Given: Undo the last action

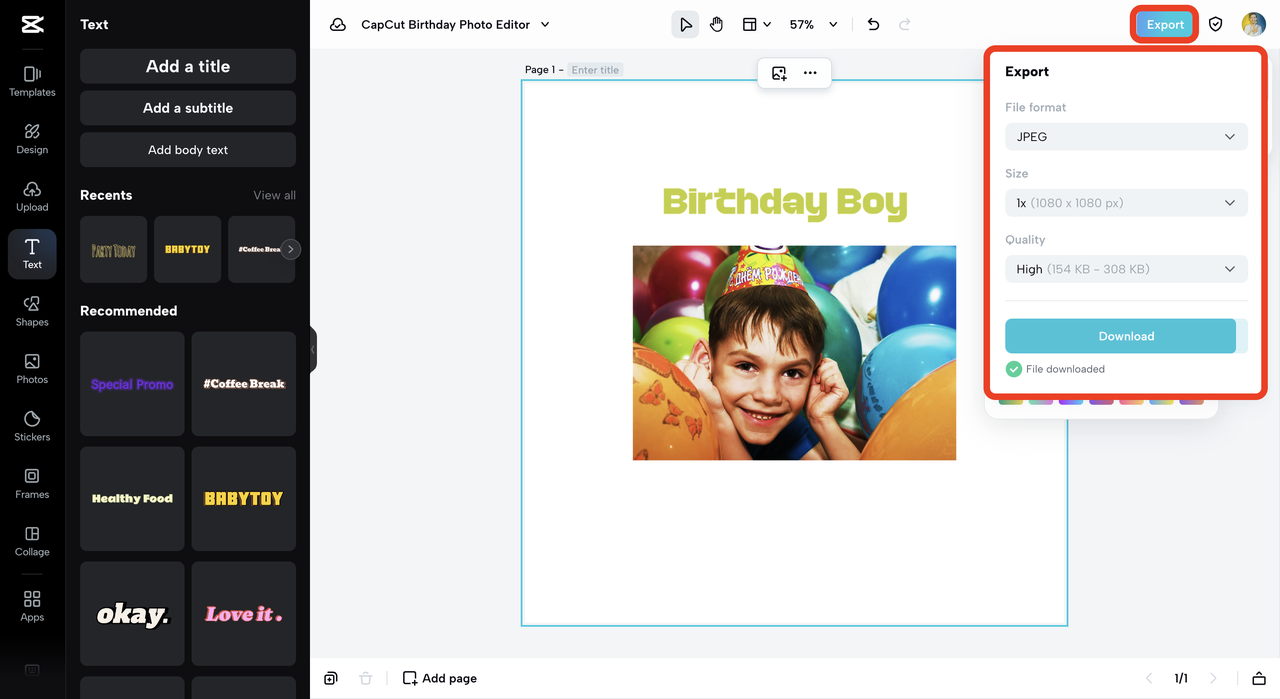Looking at the screenshot, I should (873, 25).
